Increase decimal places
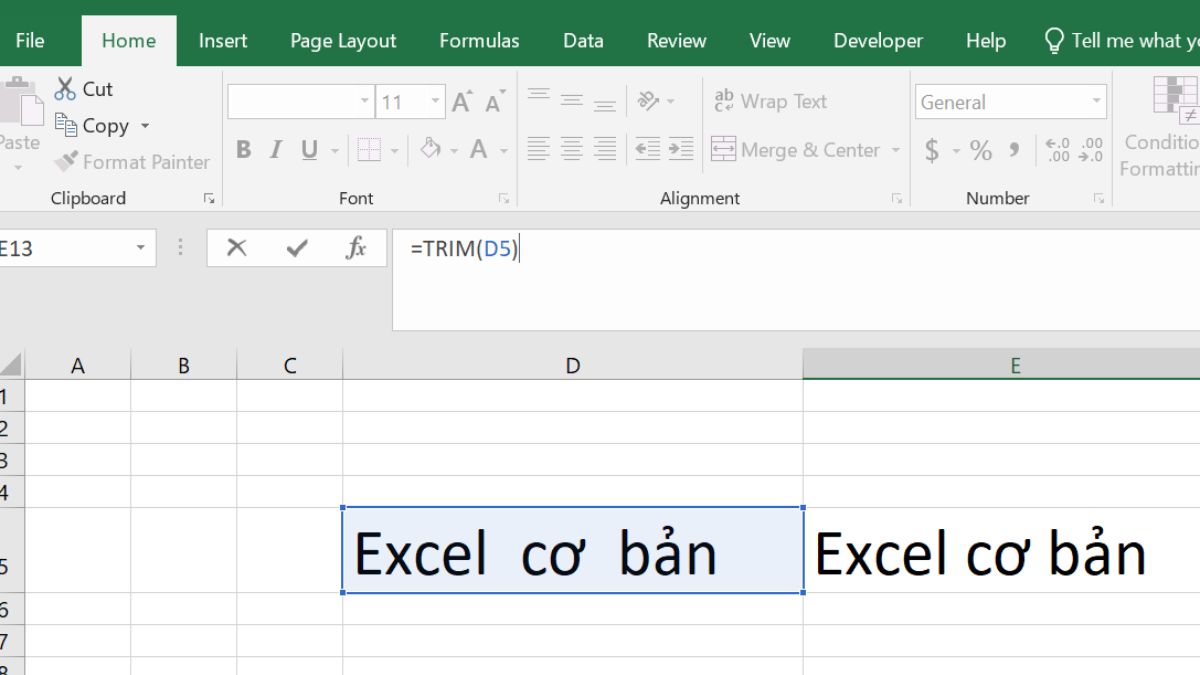The width and height of the screenshot is (1200, 675). coord(1058,150)
